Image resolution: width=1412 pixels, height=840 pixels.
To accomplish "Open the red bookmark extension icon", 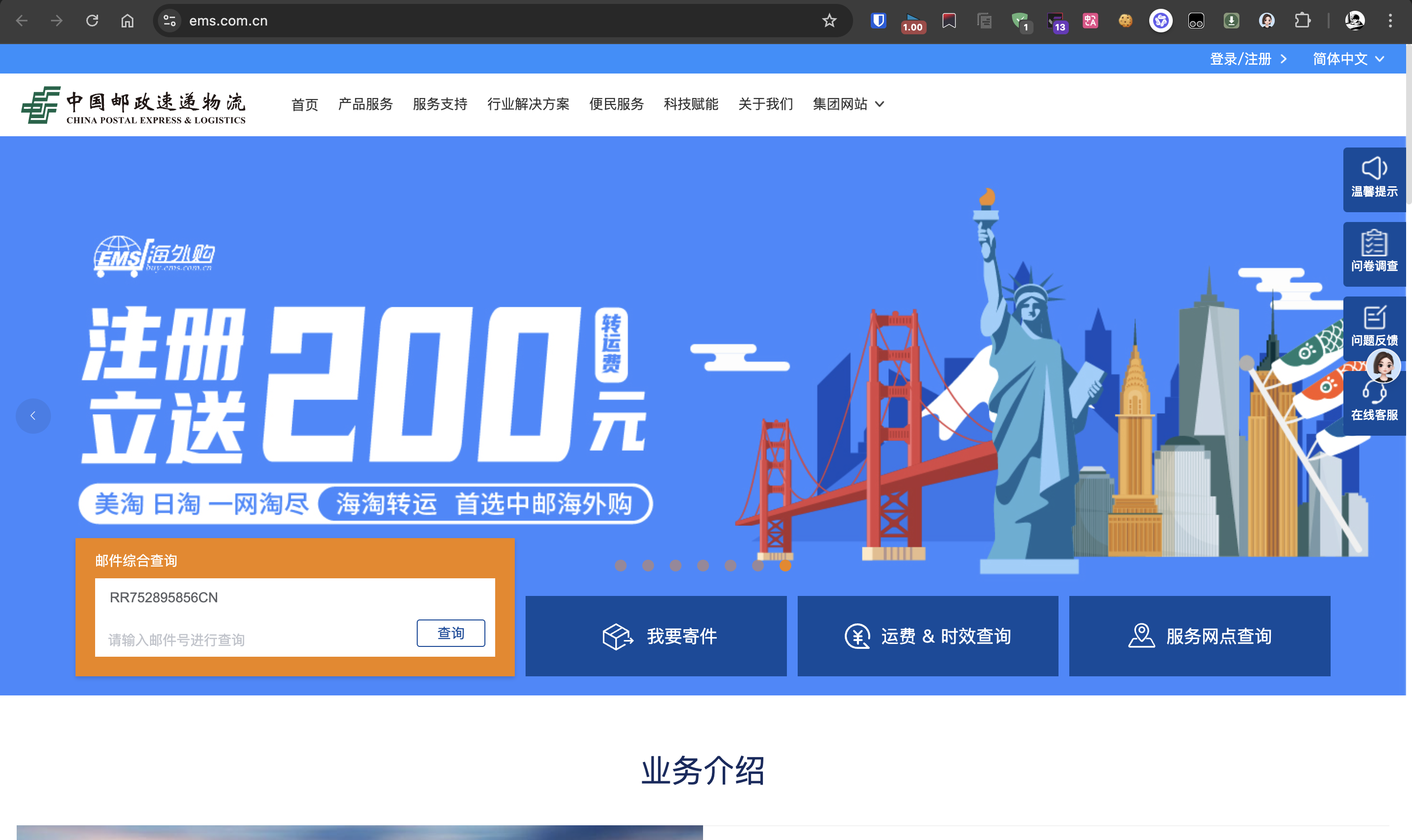I will (949, 21).
